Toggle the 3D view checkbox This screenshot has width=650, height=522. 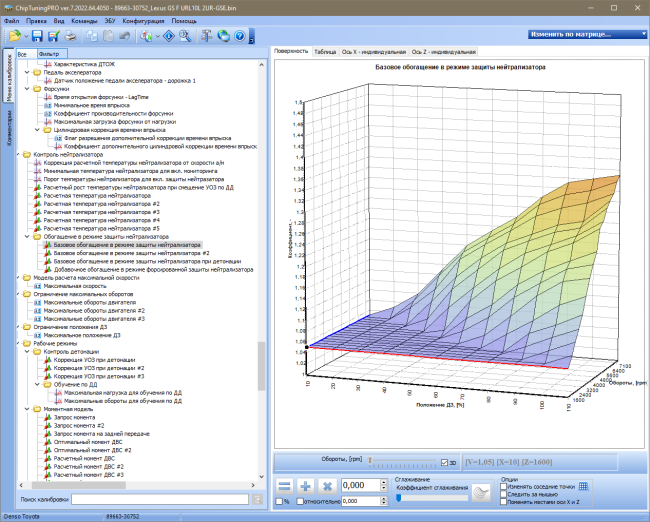[444, 463]
